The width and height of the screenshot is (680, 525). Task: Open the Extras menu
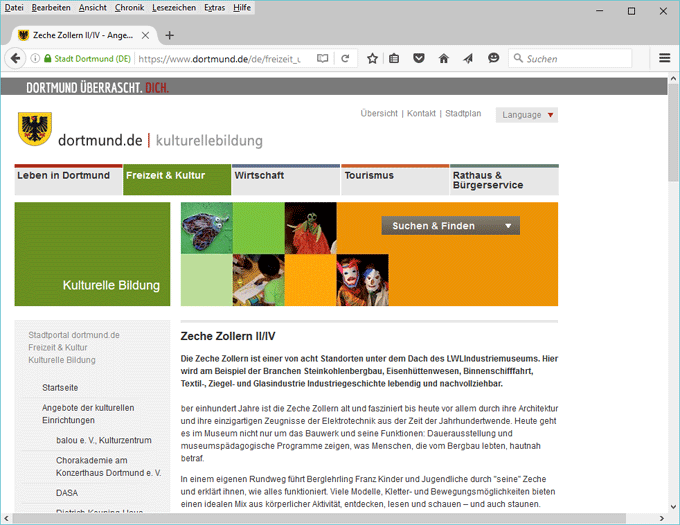pyautogui.click(x=215, y=7)
